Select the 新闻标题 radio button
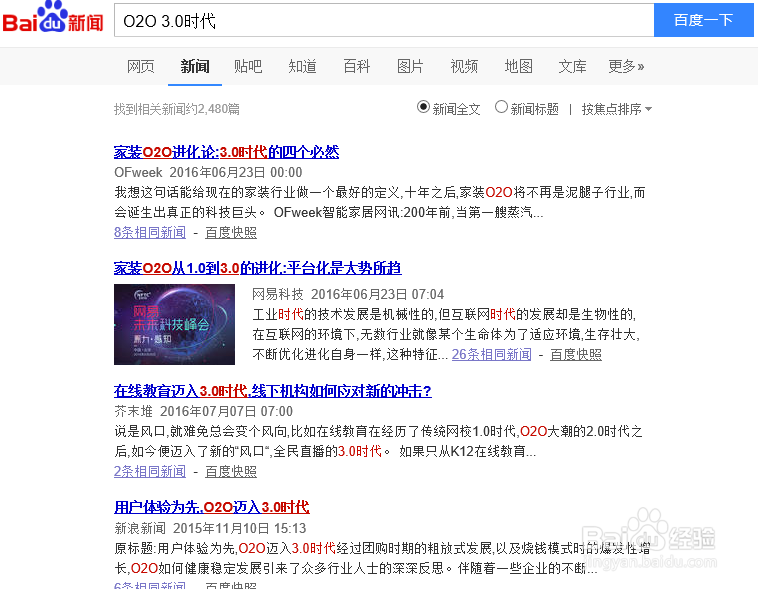The image size is (758, 589). [x=501, y=107]
